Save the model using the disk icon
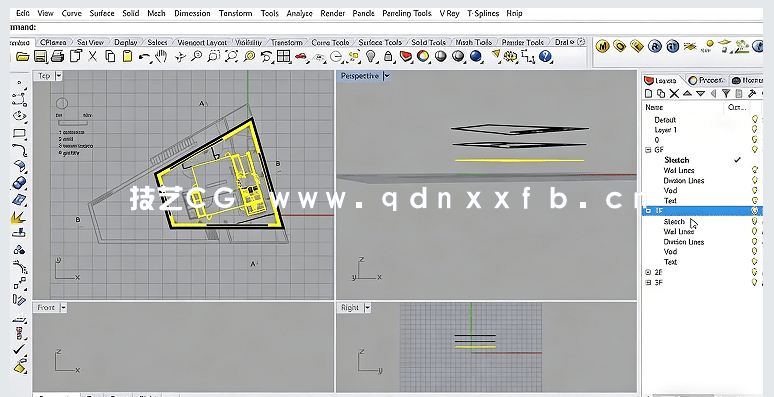Image resolution: width=774 pixels, height=397 pixels. click(40, 57)
